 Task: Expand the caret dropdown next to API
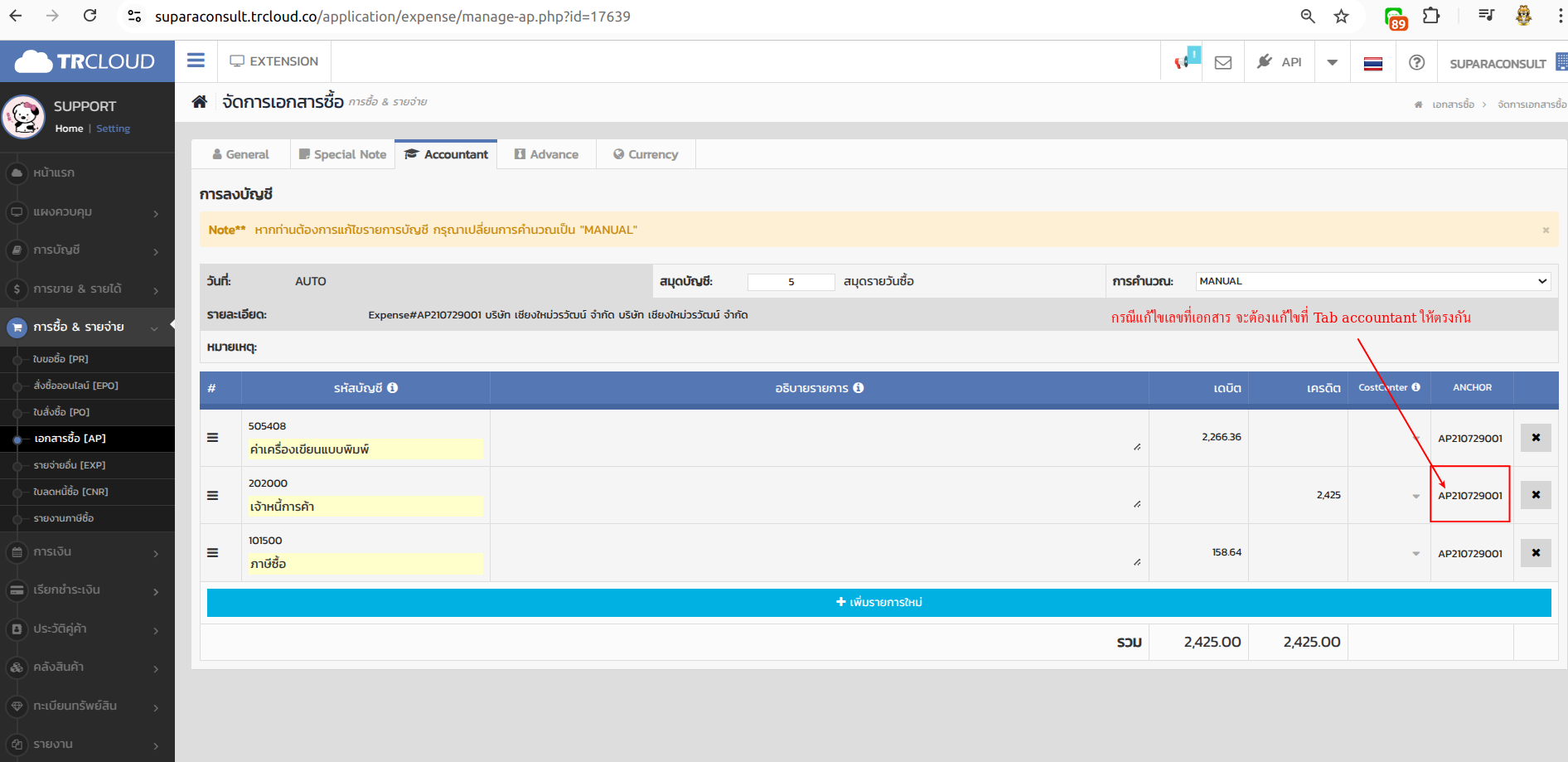1332,62
